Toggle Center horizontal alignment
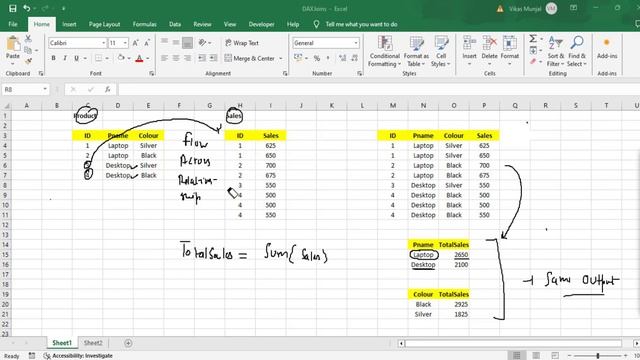The height and width of the screenshot is (360, 640). click(176, 58)
